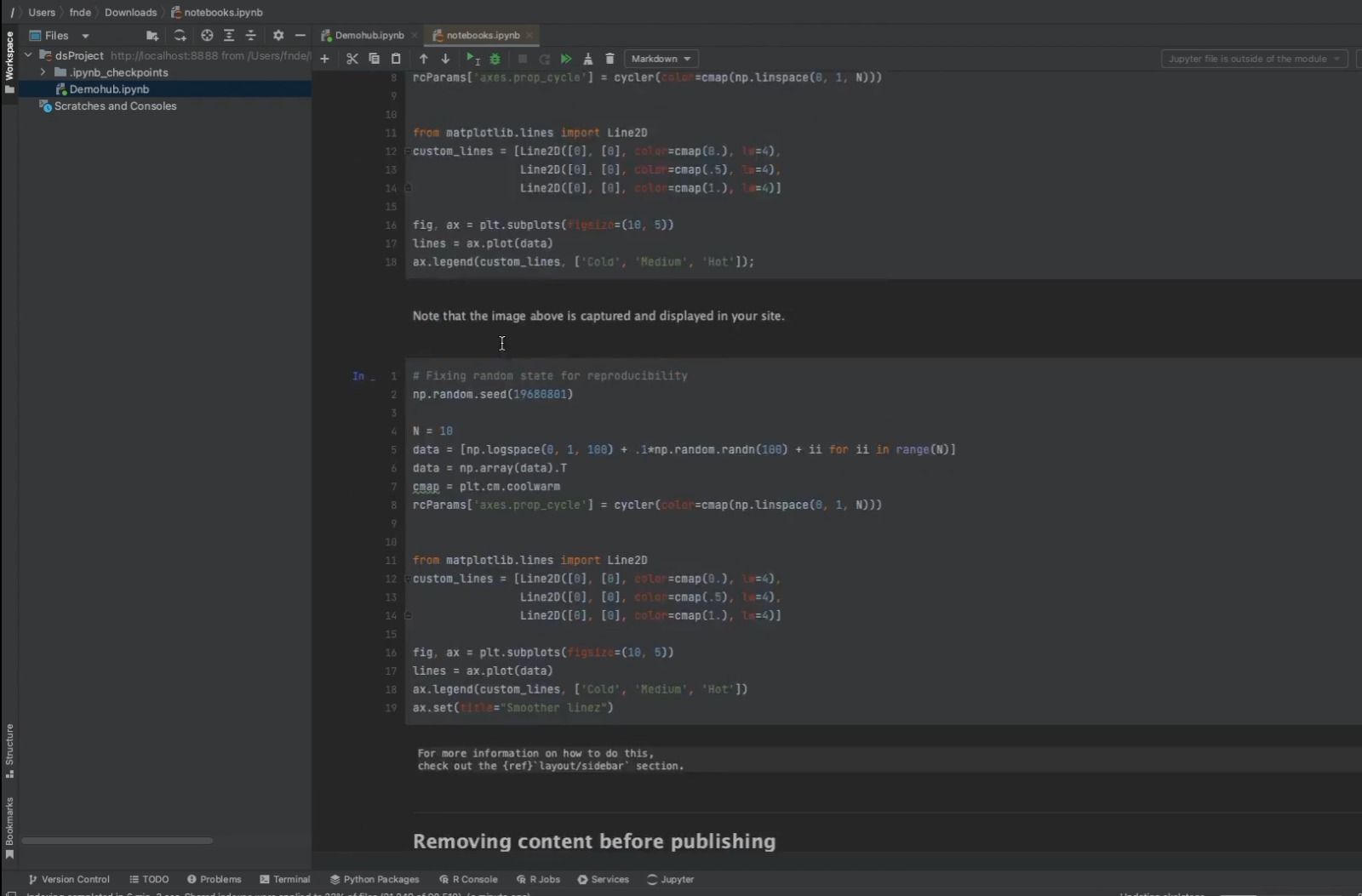Screen dimensions: 1362x896
Task: Click 'Downloads' breadcrumb in path bar
Action: click(x=130, y=12)
